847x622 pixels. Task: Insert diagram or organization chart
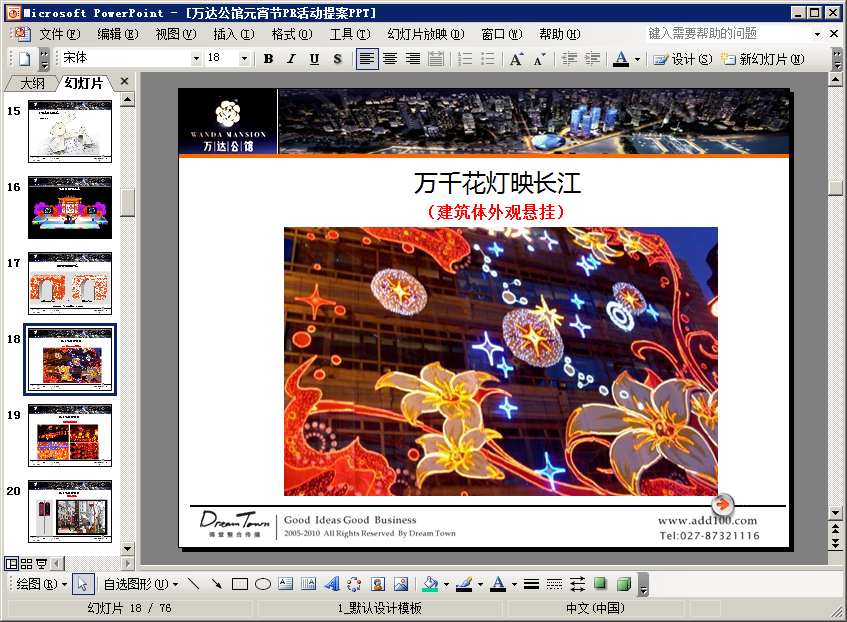click(x=354, y=584)
